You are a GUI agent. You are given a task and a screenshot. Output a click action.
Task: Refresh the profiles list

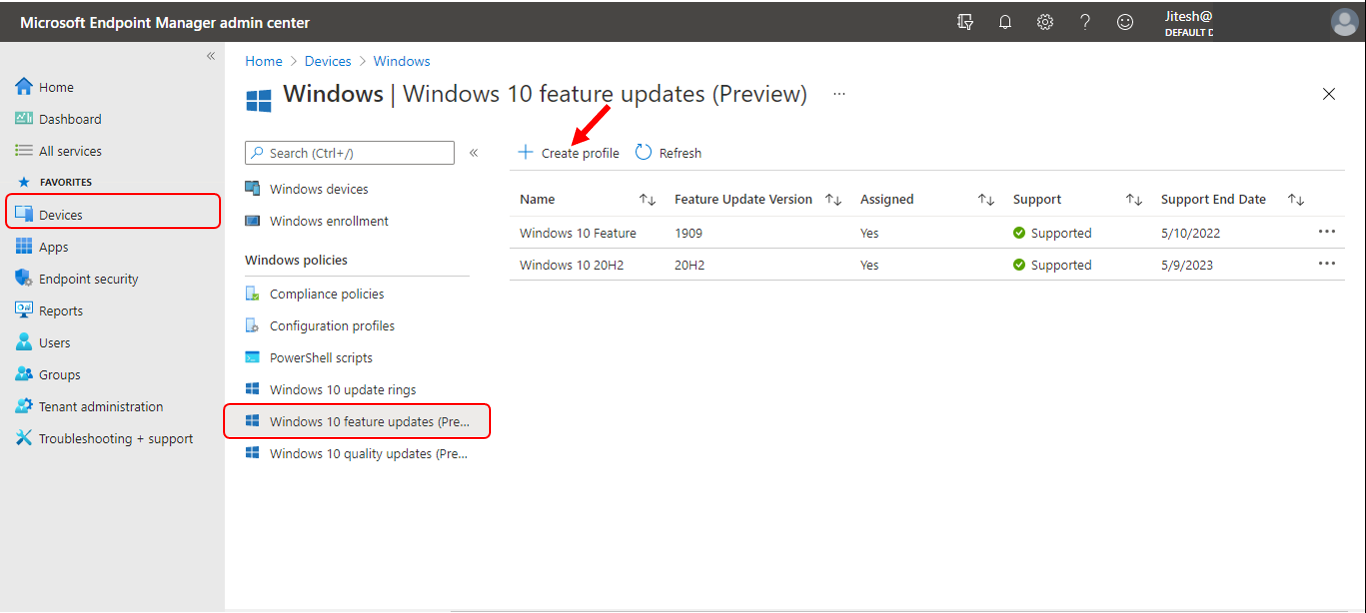(668, 153)
